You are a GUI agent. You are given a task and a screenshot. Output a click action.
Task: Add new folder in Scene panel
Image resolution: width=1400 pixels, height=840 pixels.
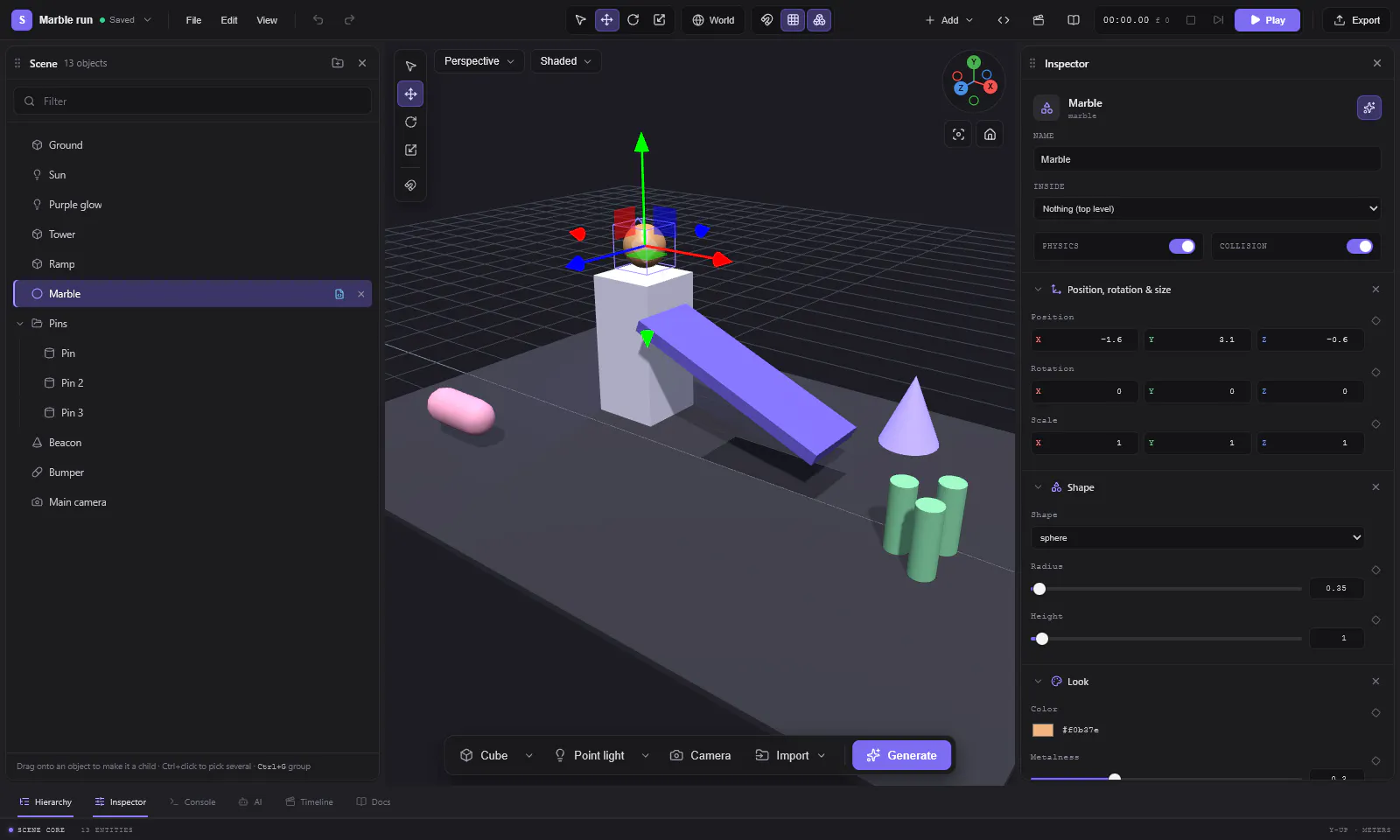[x=338, y=63]
